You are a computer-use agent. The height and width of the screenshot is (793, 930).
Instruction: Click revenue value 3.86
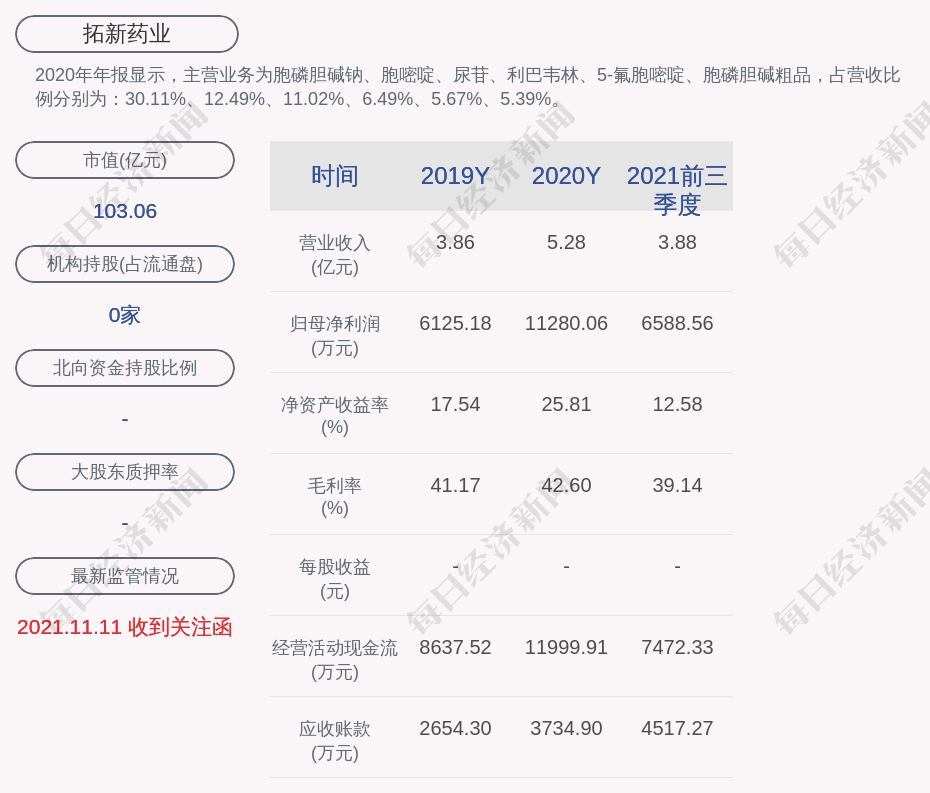tap(455, 243)
